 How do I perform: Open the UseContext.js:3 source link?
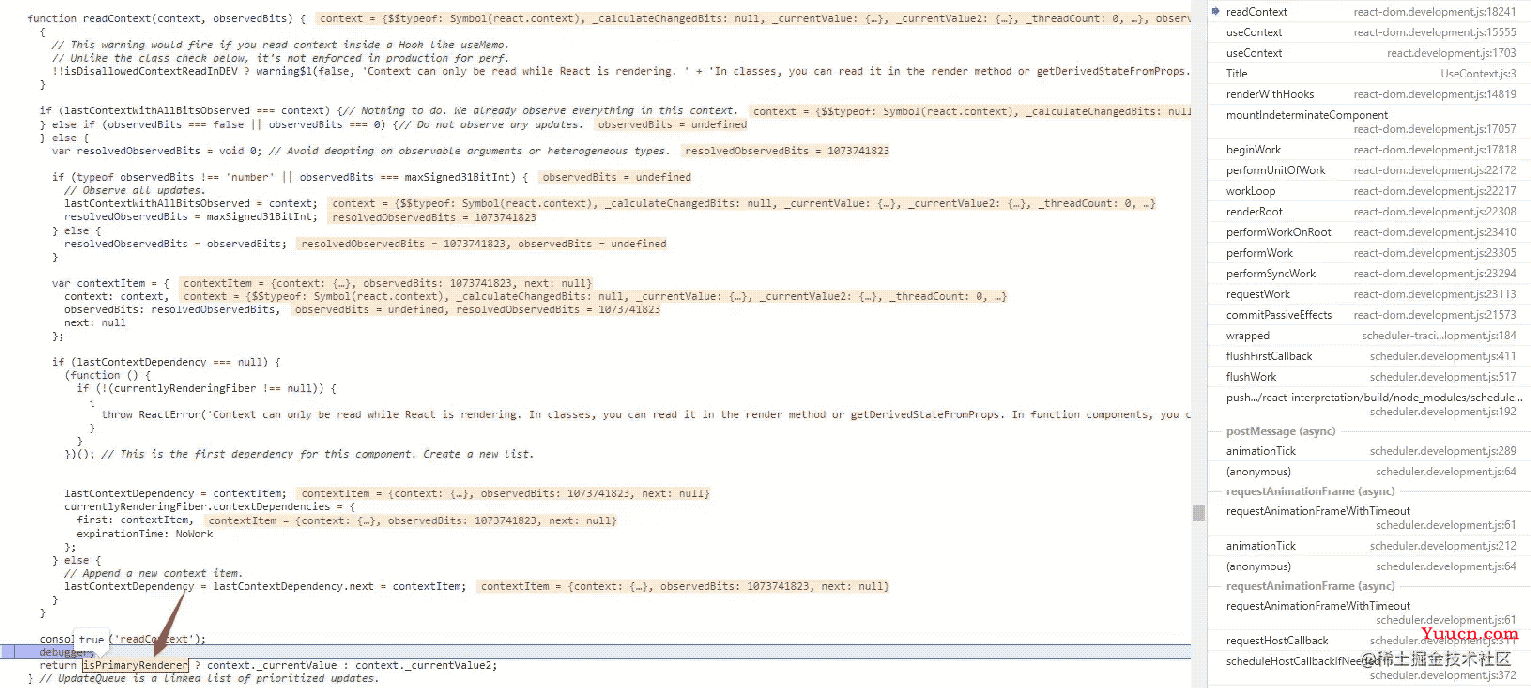1478,73
